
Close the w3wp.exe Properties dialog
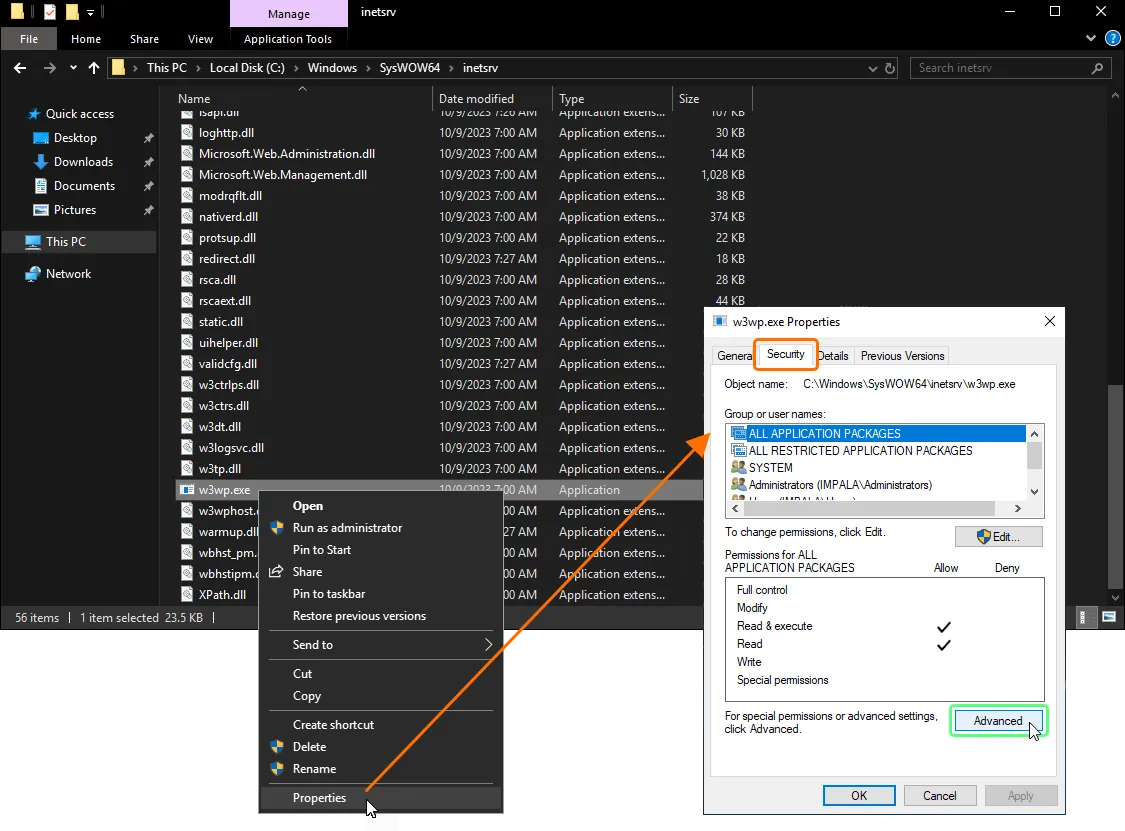1050,321
